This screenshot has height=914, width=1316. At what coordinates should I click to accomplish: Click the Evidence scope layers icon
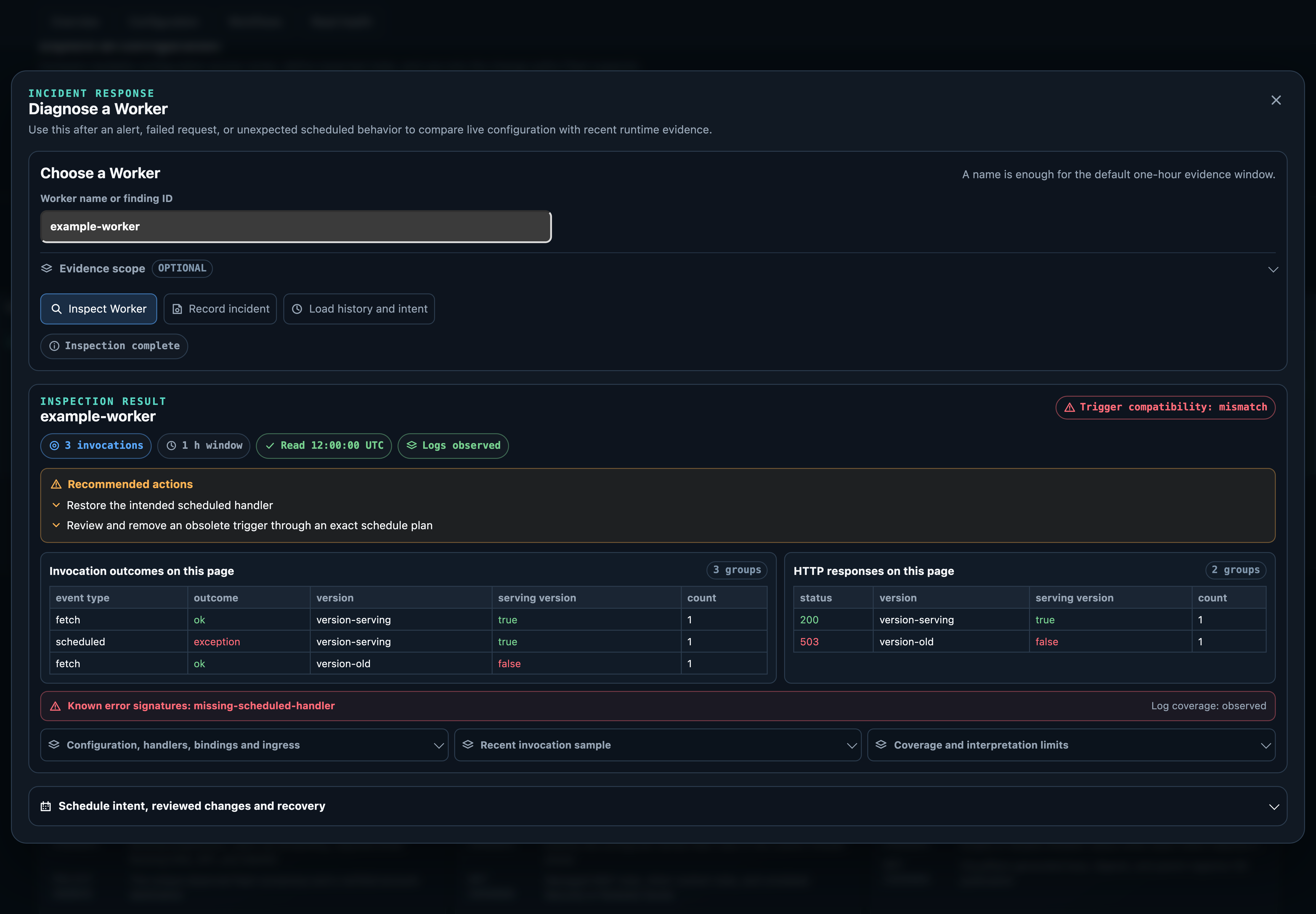[47, 268]
